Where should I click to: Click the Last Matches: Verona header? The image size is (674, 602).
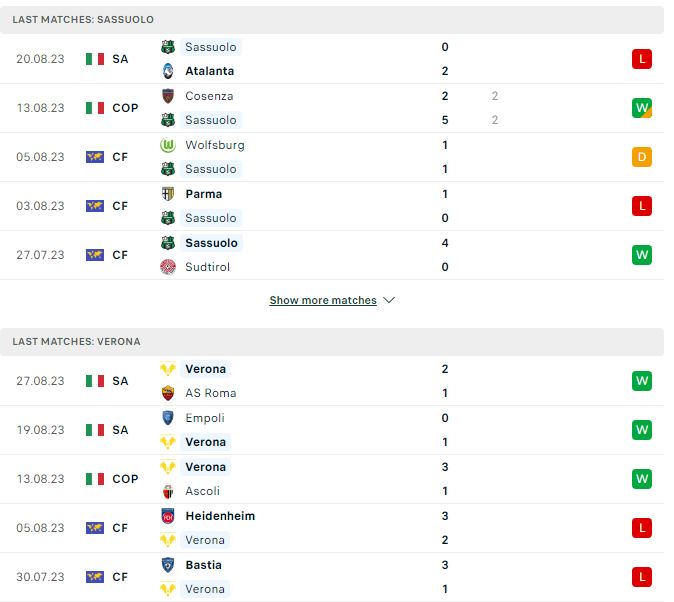332,342
